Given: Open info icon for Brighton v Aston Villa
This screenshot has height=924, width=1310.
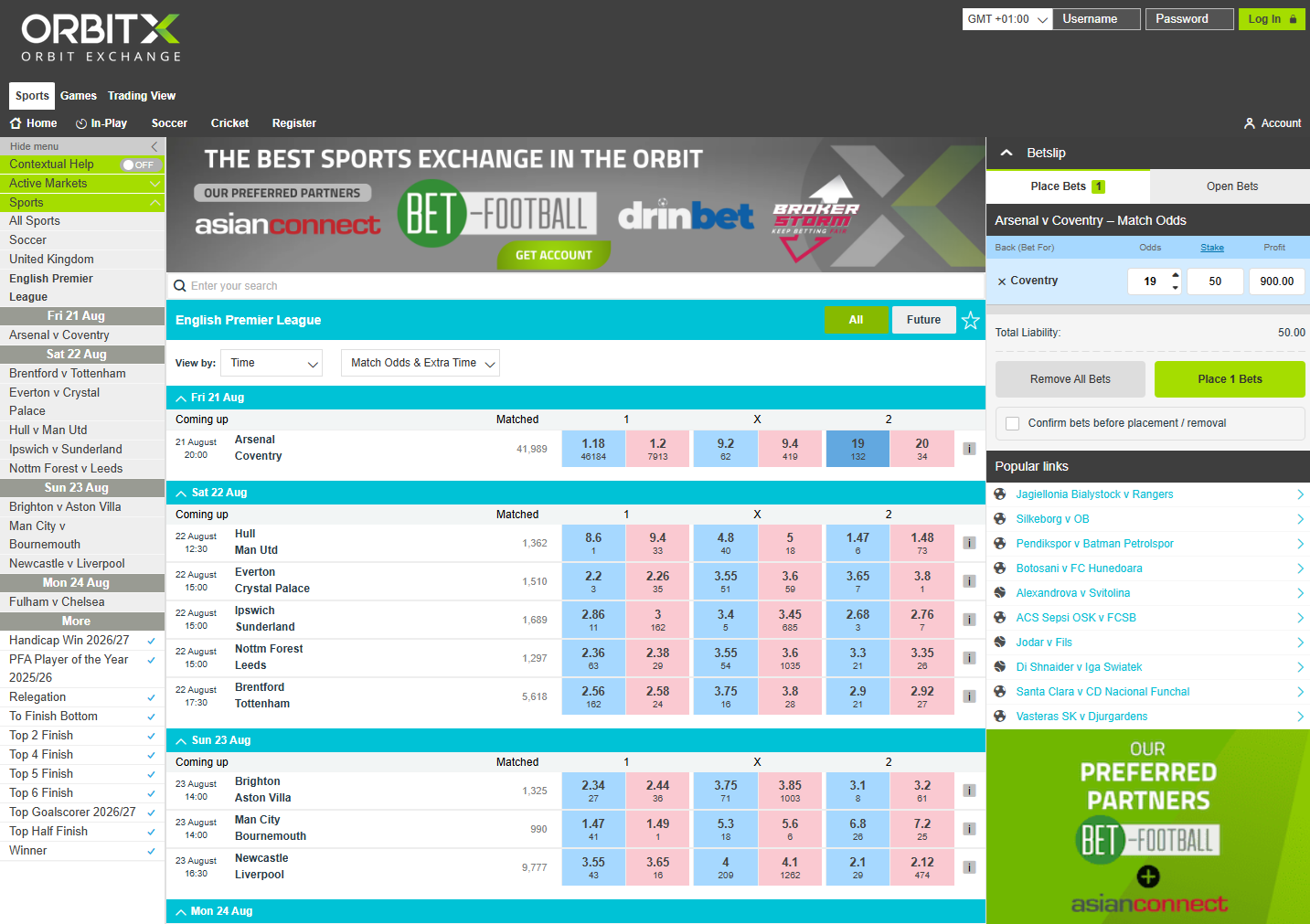Looking at the screenshot, I should pyautogui.click(x=969, y=791).
